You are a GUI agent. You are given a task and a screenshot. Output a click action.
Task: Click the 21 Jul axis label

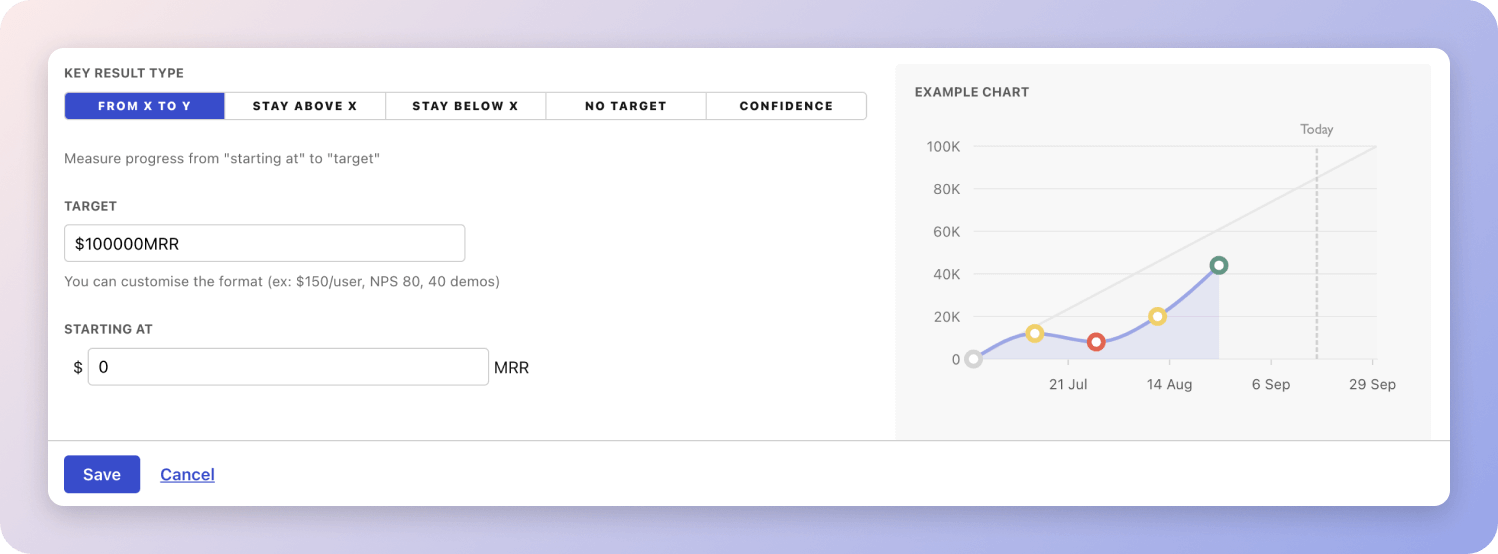coord(1068,385)
